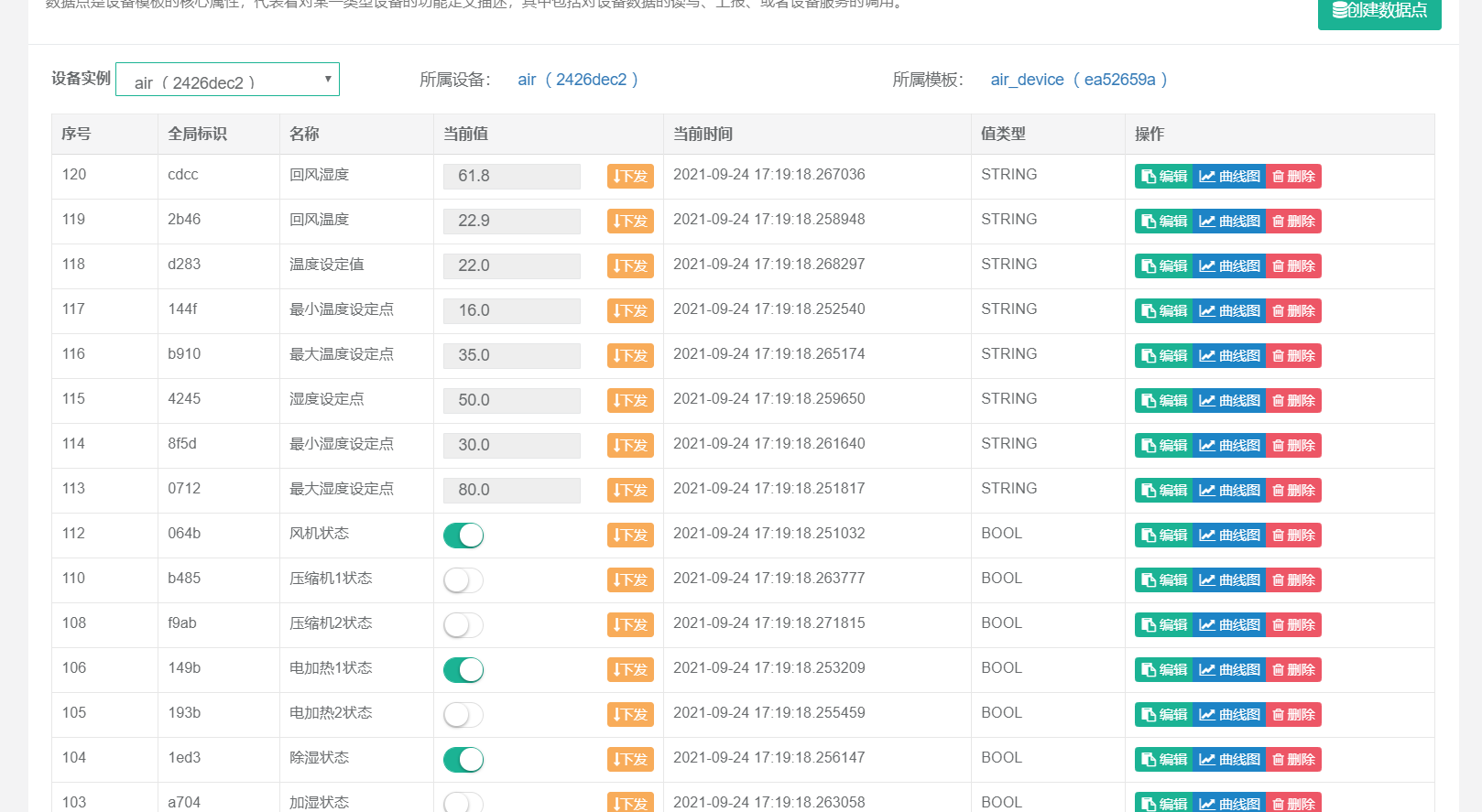The width and height of the screenshot is (1482, 812).
Task: Click the value field showing 80.0
Action: point(512,491)
